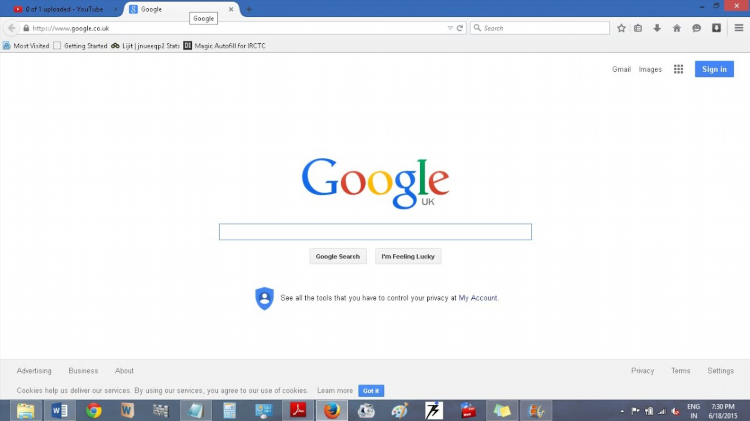Open the Settings footer link

click(720, 371)
